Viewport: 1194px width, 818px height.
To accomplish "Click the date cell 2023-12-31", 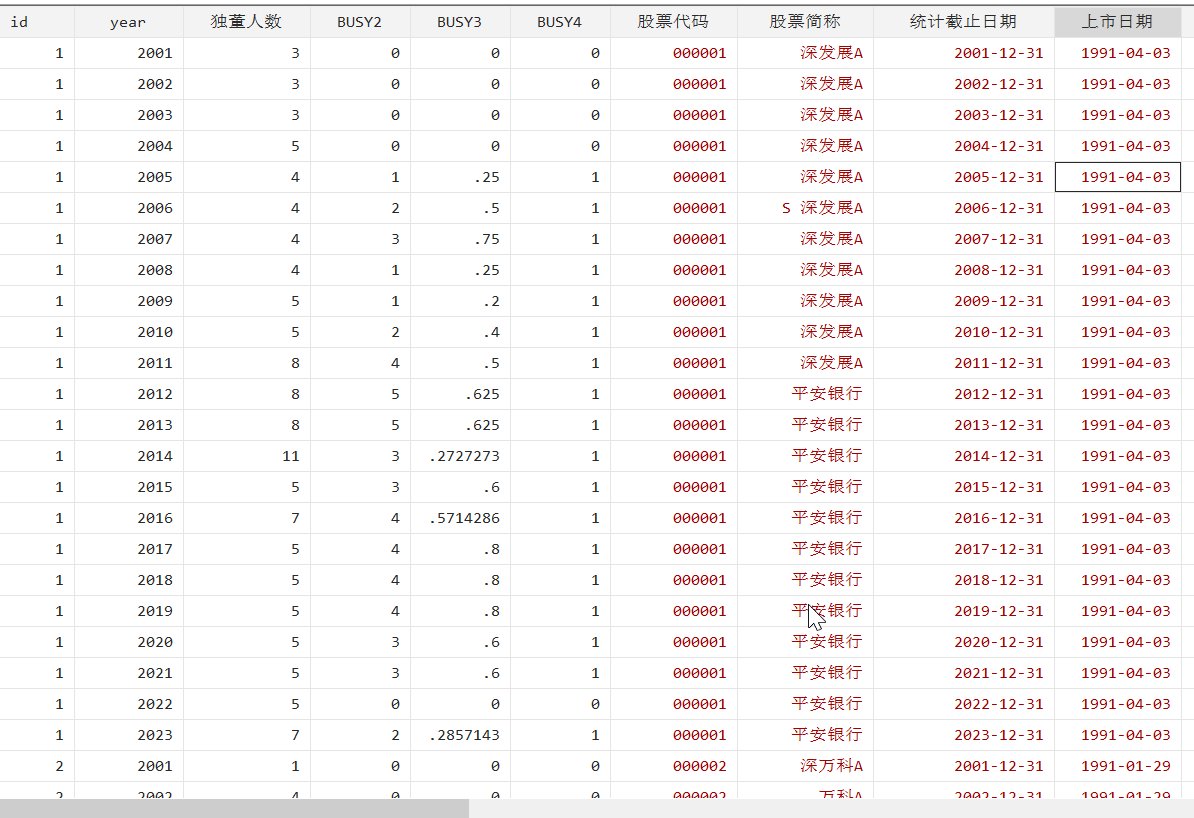I will 963,735.
